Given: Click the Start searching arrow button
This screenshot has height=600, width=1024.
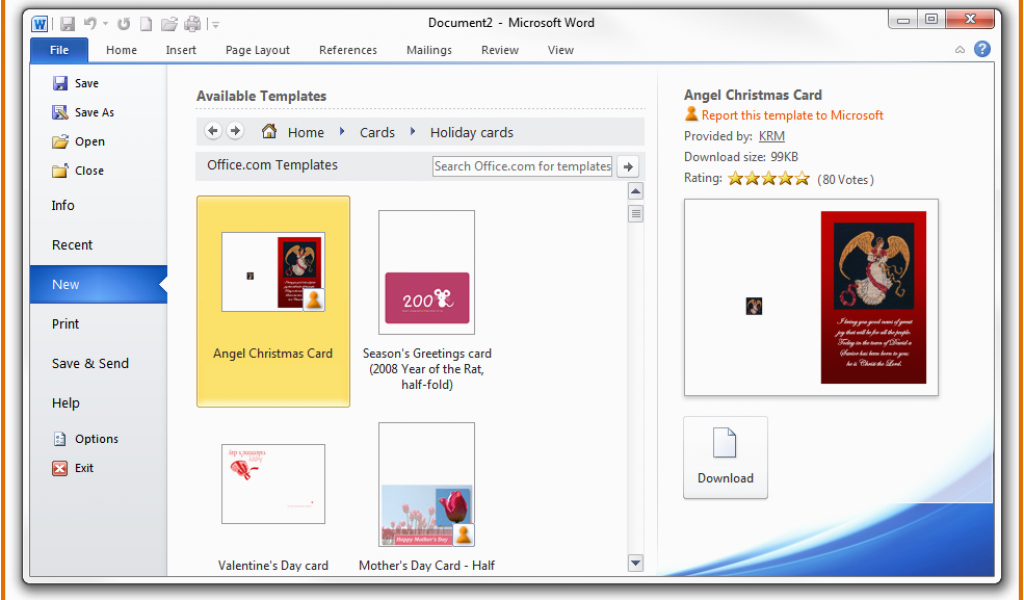Looking at the screenshot, I should 628,166.
